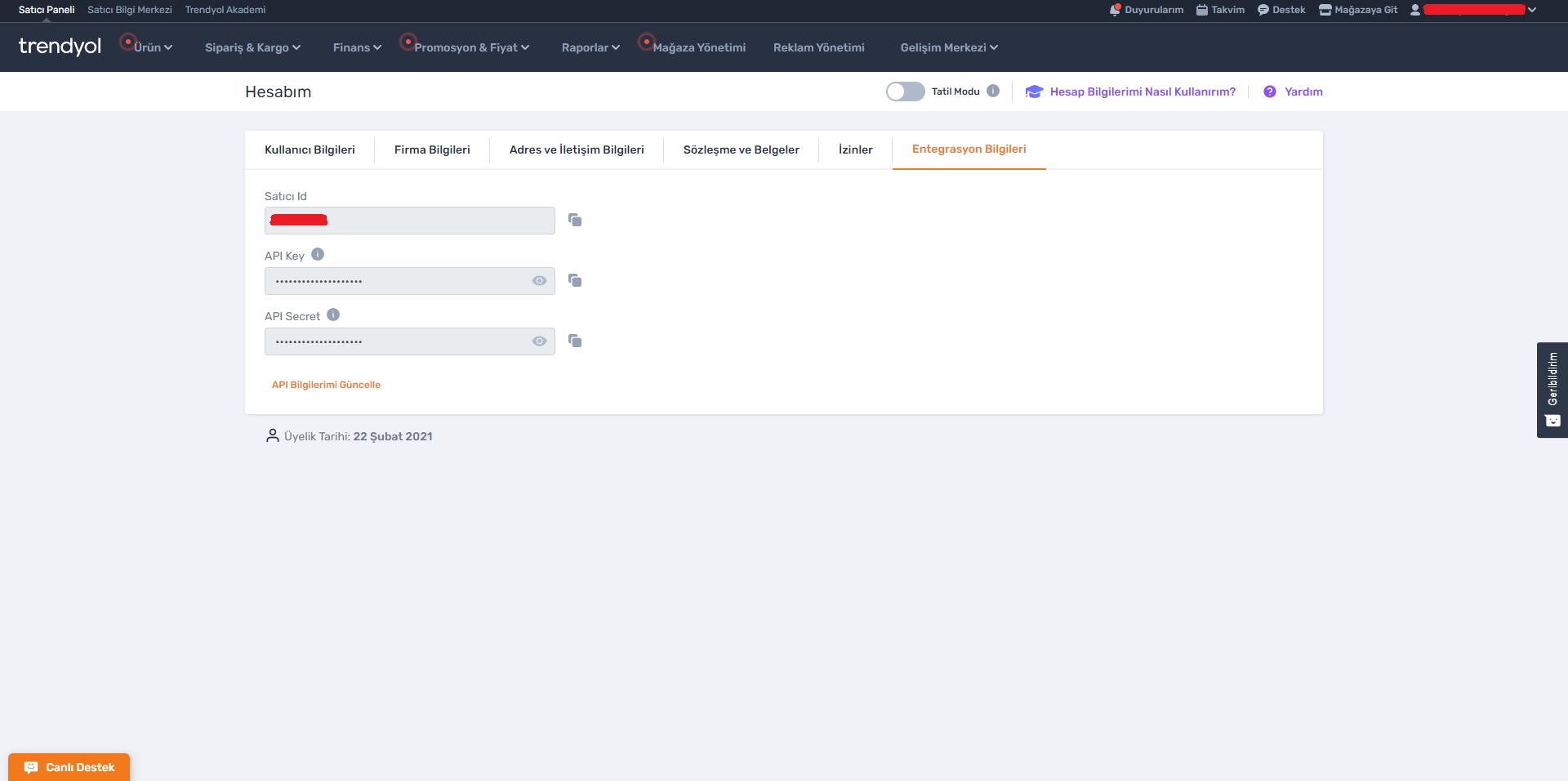The image size is (1568, 781).
Task: Copy the API Secret to clipboard
Action: pyautogui.click(x=575, y=341)
